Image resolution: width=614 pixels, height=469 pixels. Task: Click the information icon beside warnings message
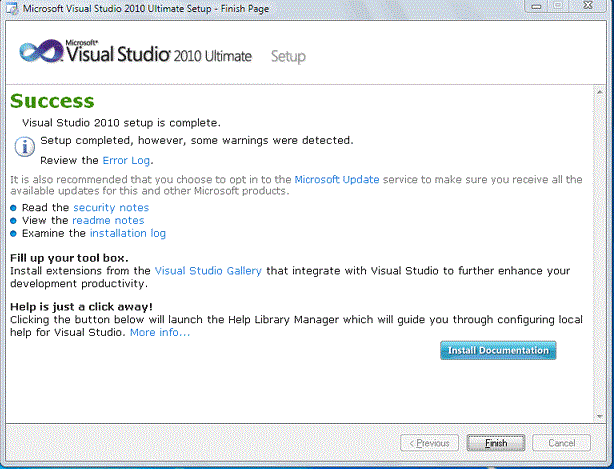tap(25, 147)
